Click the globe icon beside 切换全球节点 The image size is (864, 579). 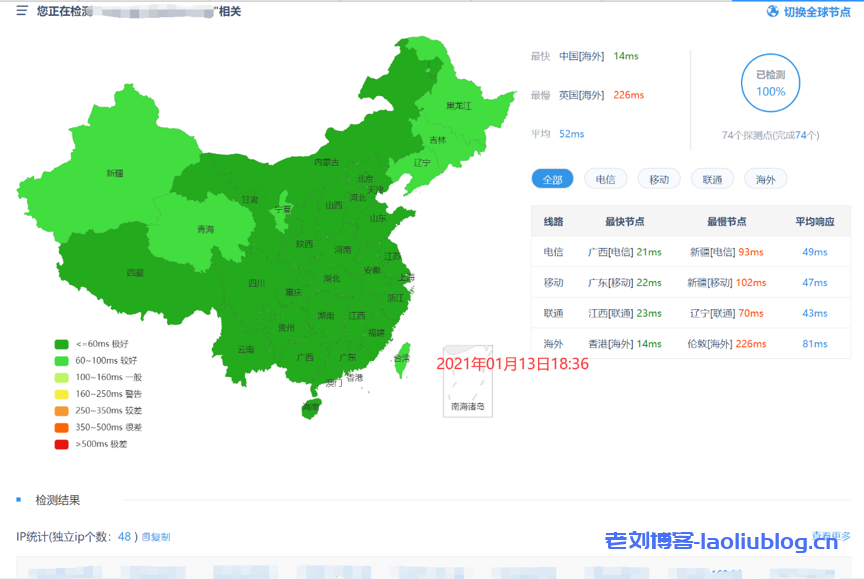coord(772,12)
